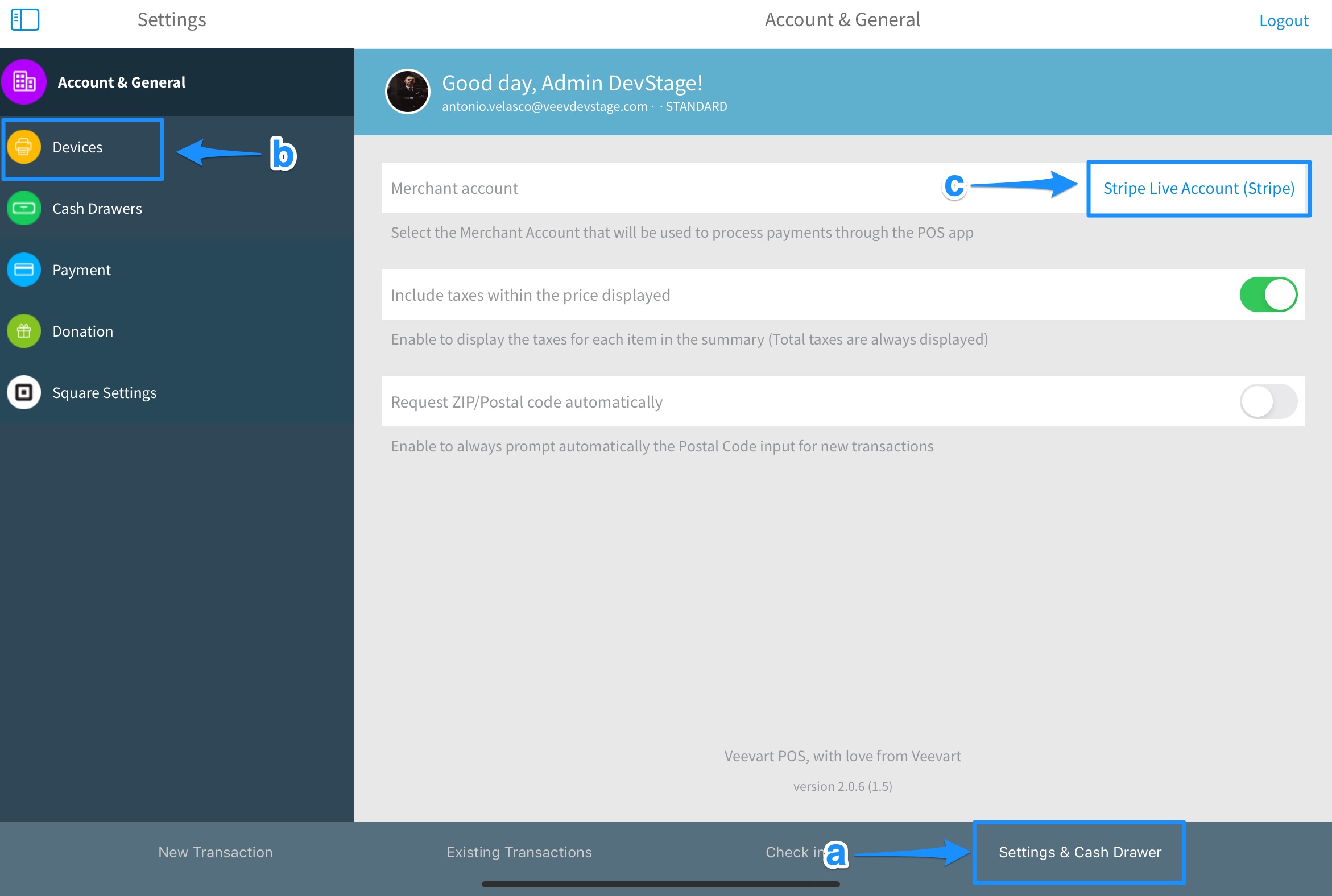
Task: Open Donation settings label
Action: pos(83,331)
